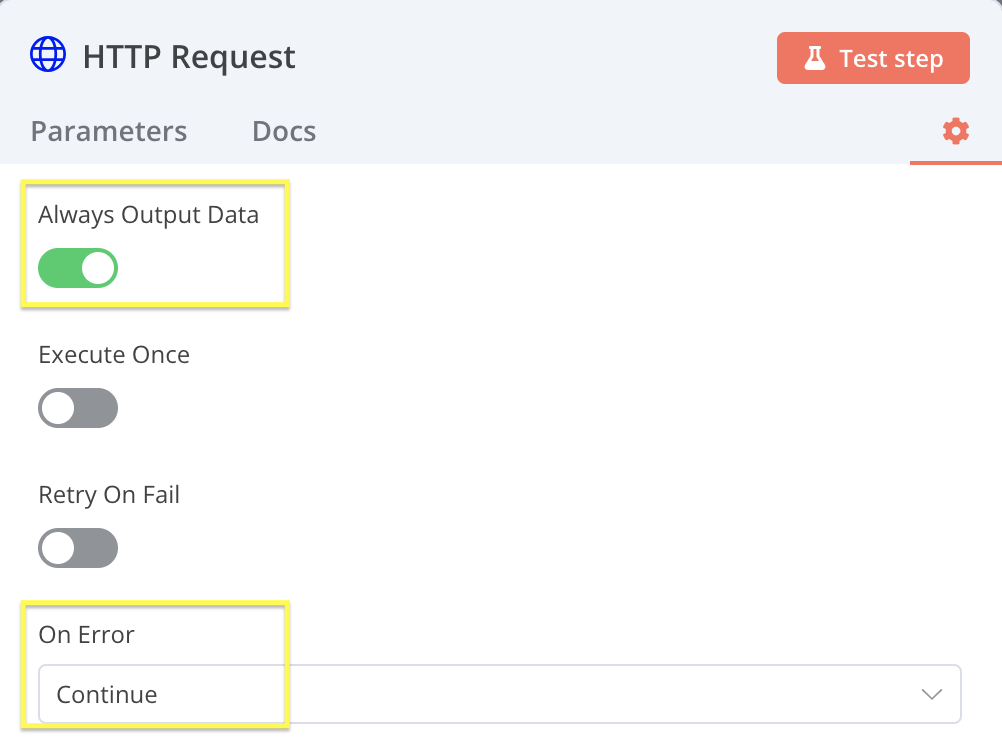Click the HTTP Request node title

click(x=189, y=57)
